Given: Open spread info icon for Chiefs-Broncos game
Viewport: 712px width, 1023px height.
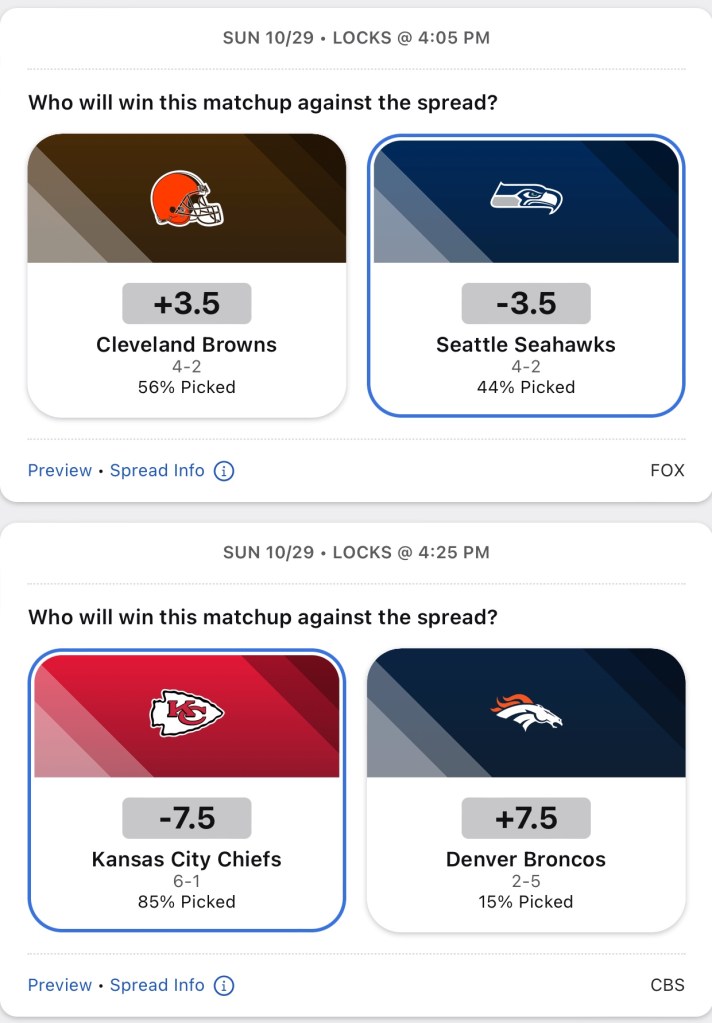Looking at the screenshot, I should point(224,985).
